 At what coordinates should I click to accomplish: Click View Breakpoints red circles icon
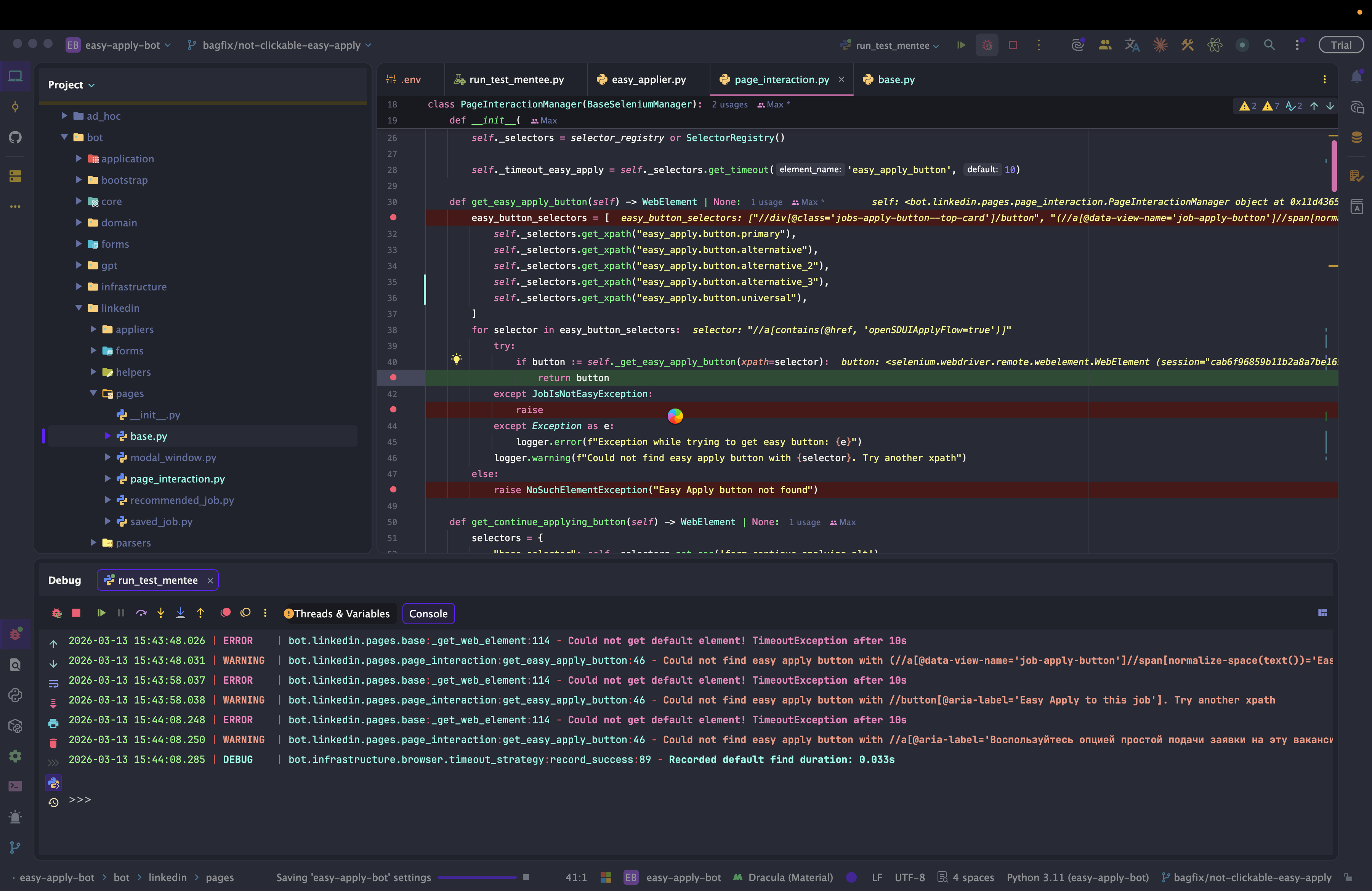(225, 613)
